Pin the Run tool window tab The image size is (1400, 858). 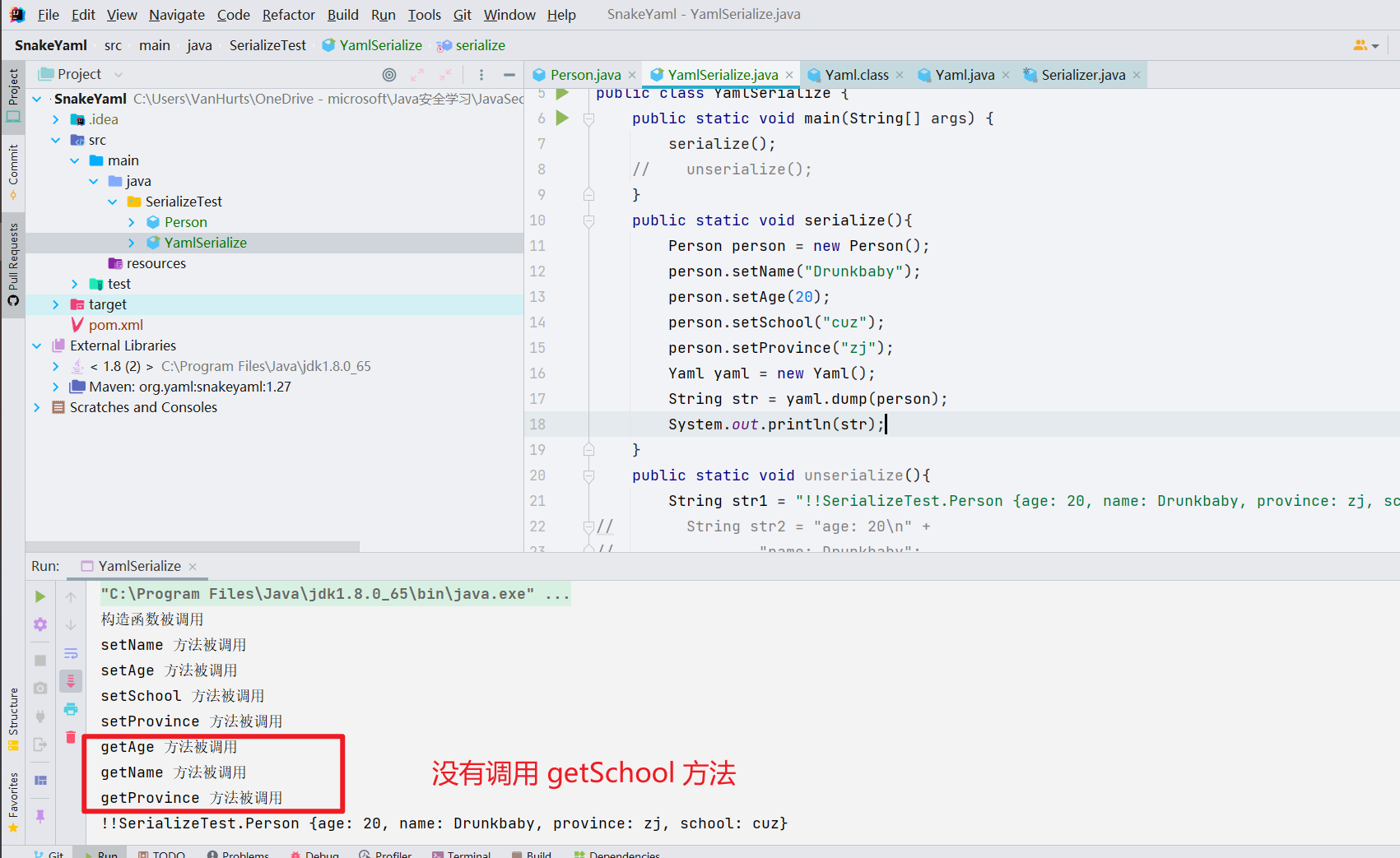pos(40,814)
